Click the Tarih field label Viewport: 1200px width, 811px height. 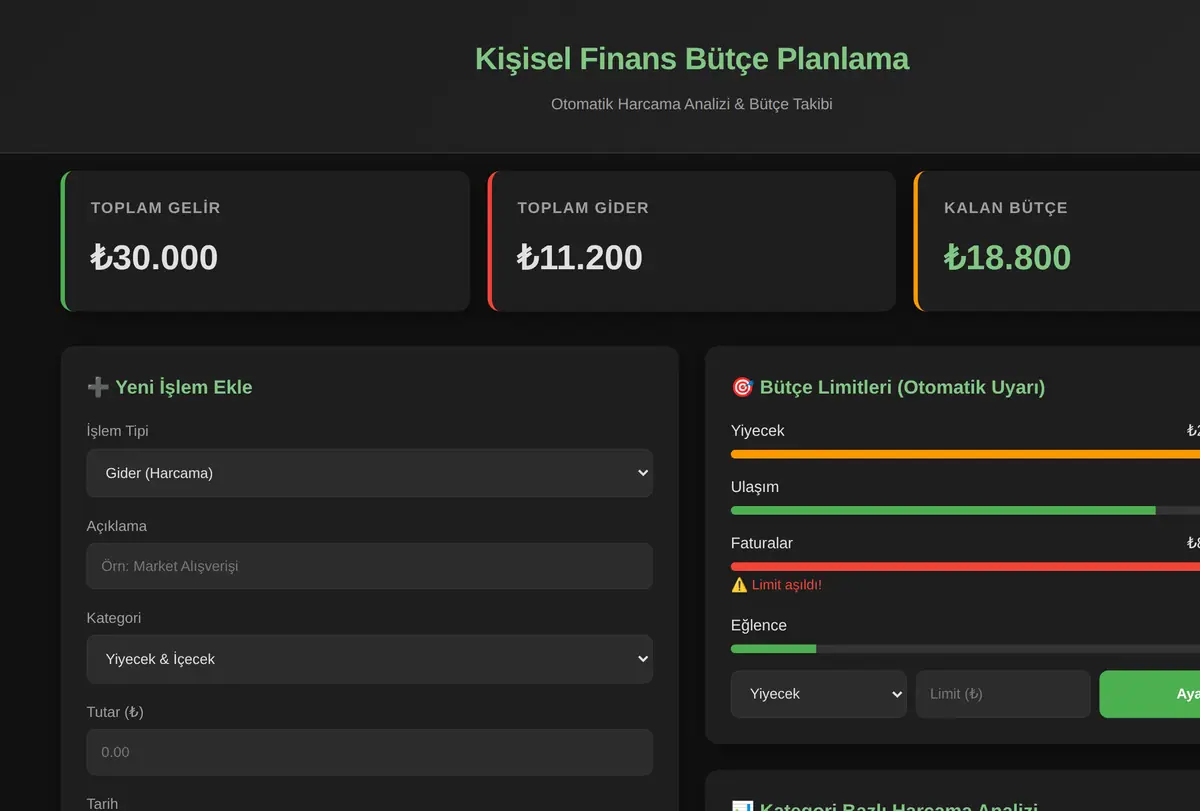tap(102, 804)
